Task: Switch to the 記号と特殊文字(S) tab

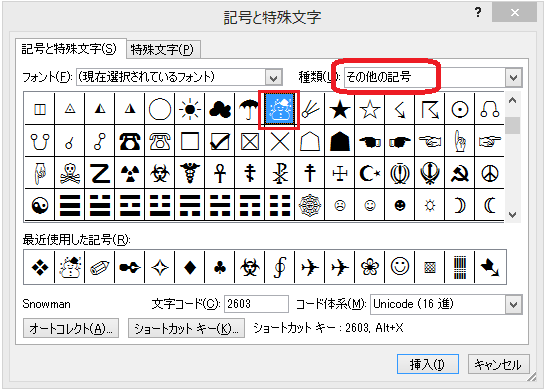Action: tap(70, 49)
